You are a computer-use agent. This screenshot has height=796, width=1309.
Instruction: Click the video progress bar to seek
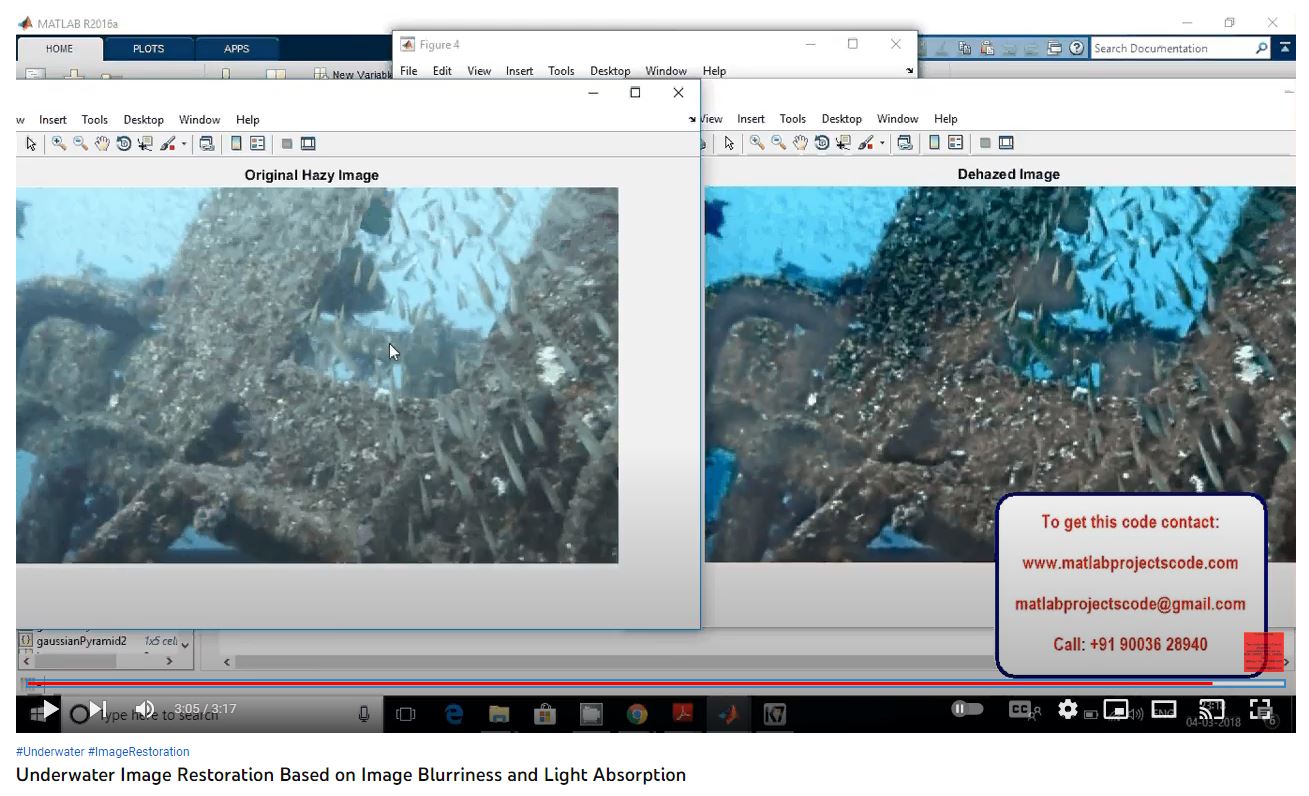coord(650,684)
